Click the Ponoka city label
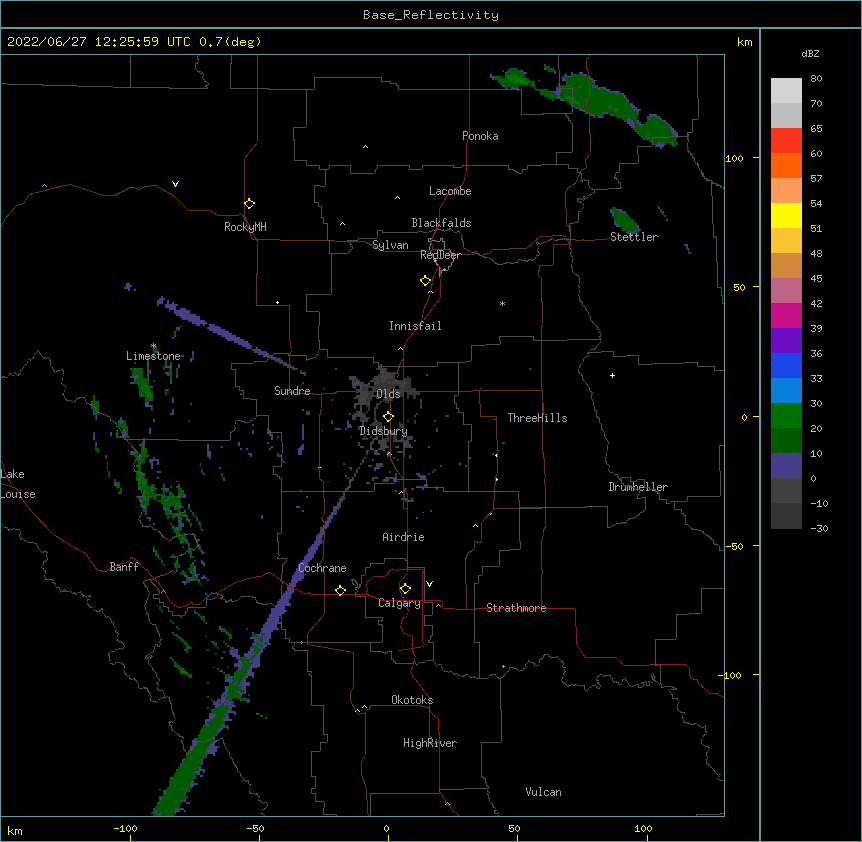862x842 pixels. [x=480, y=136]
